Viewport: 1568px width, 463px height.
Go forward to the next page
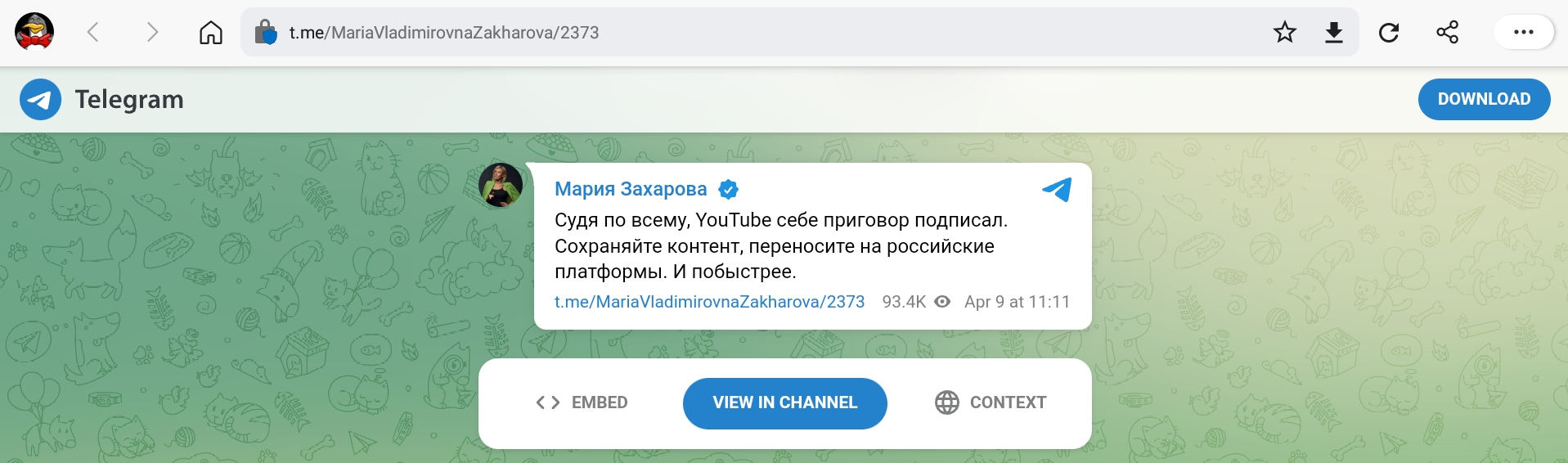152,33
